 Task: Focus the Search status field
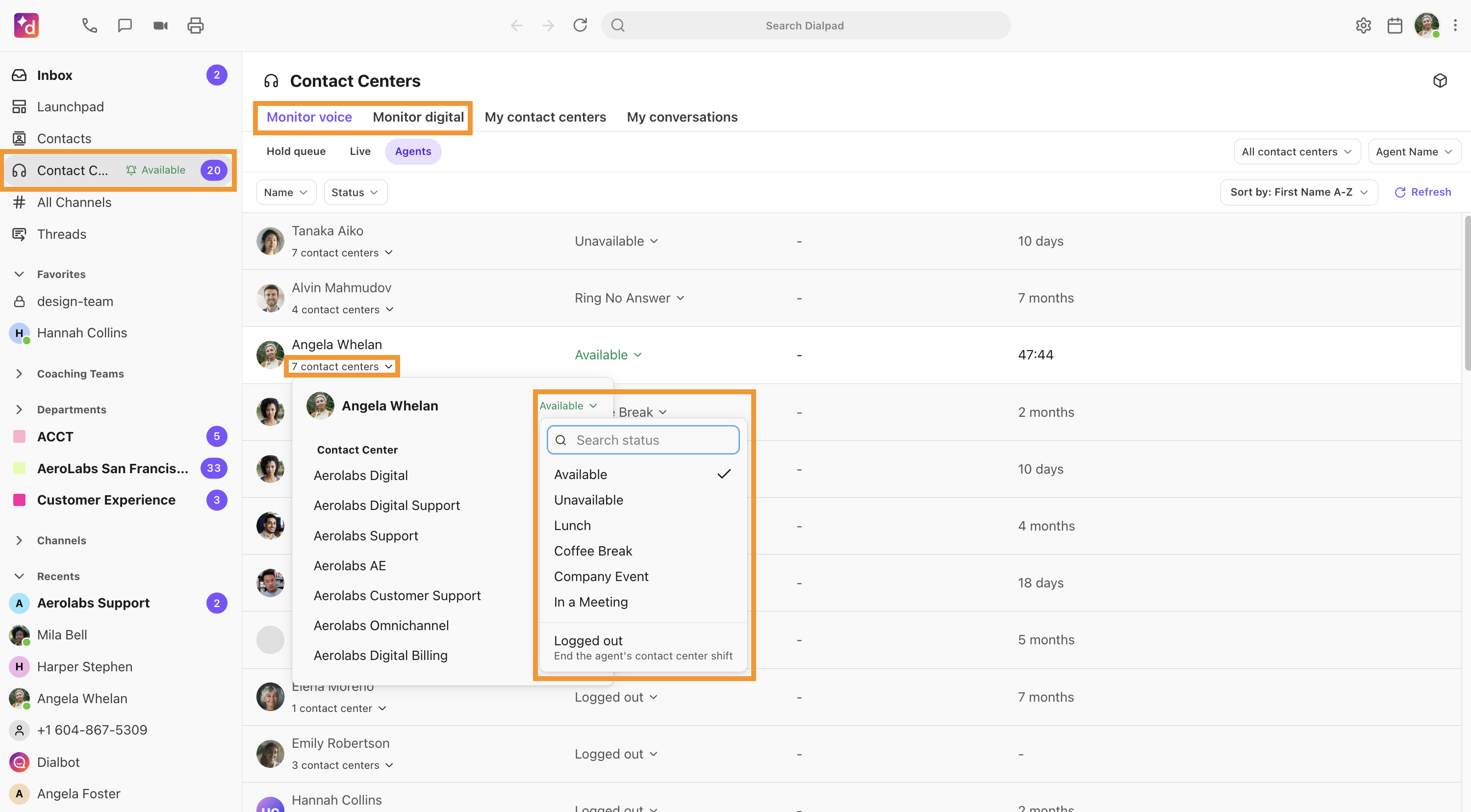[x=643, y=440]
